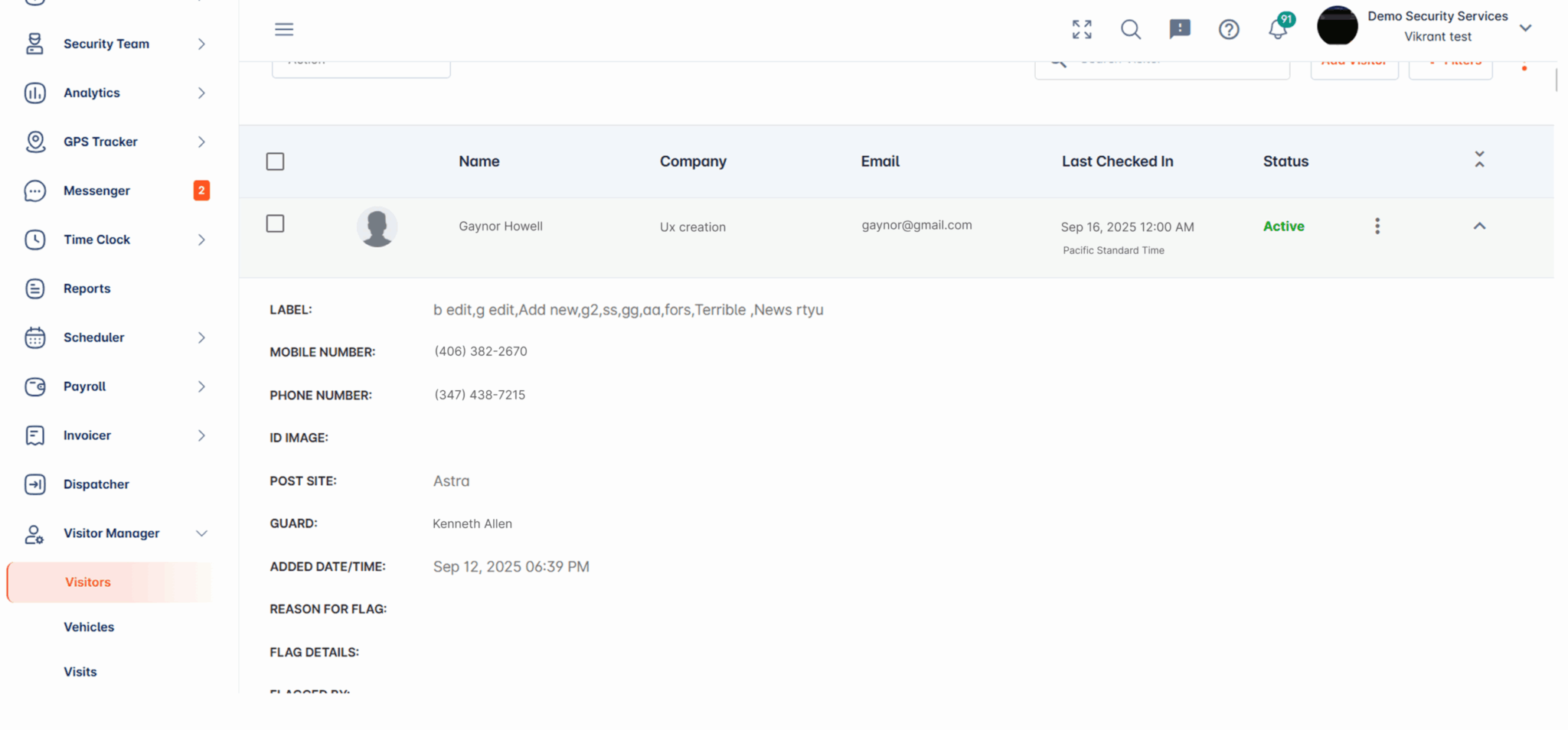Expand the Scheduler submenu
1568x730 pixels.
click(x=201, y=337)
